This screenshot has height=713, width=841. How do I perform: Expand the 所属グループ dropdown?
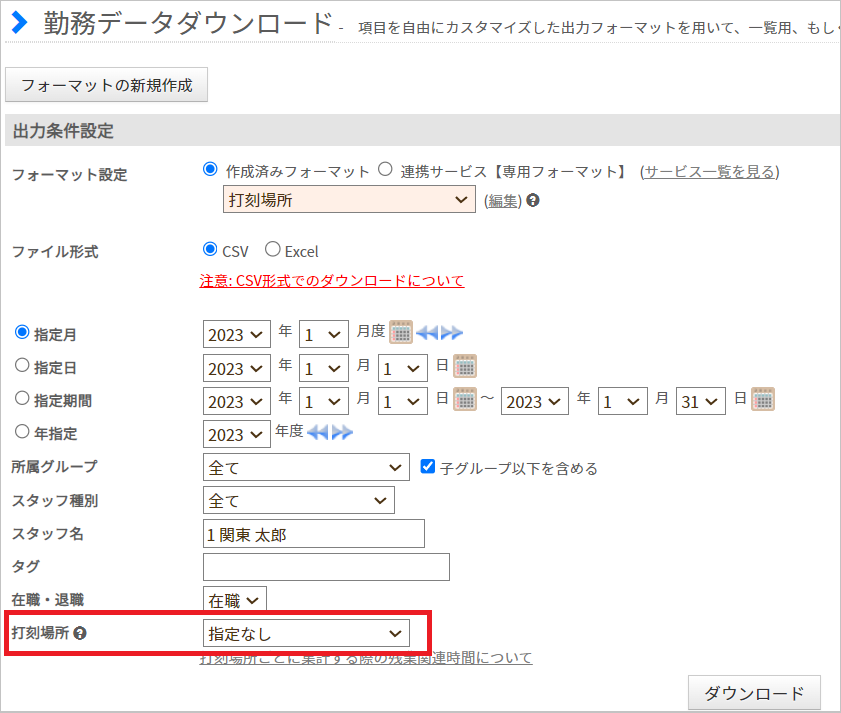click(x=306, y=467)
